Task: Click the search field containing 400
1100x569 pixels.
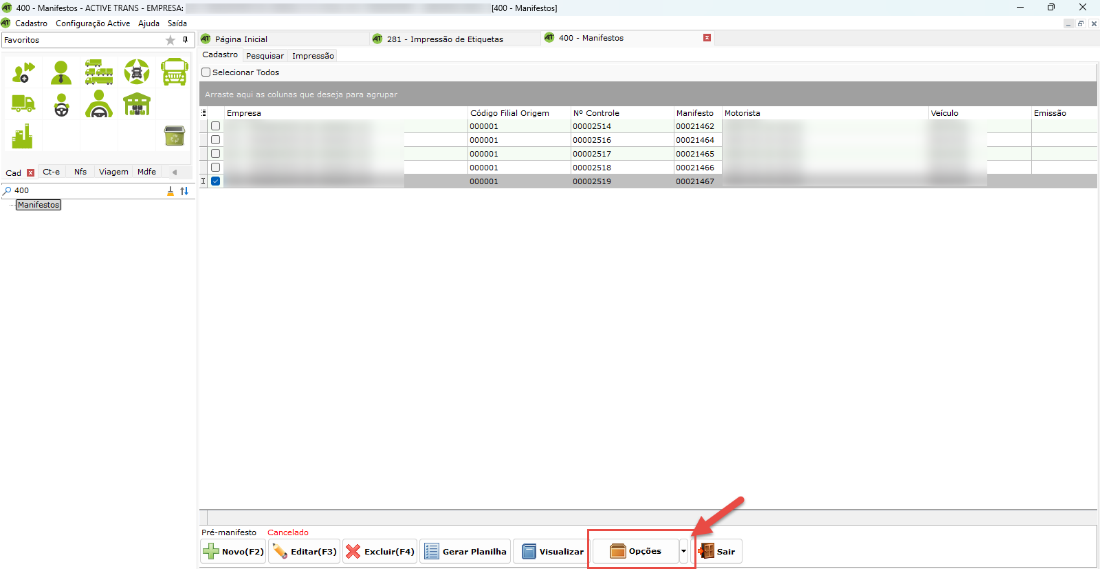Action: coord(89,190)
